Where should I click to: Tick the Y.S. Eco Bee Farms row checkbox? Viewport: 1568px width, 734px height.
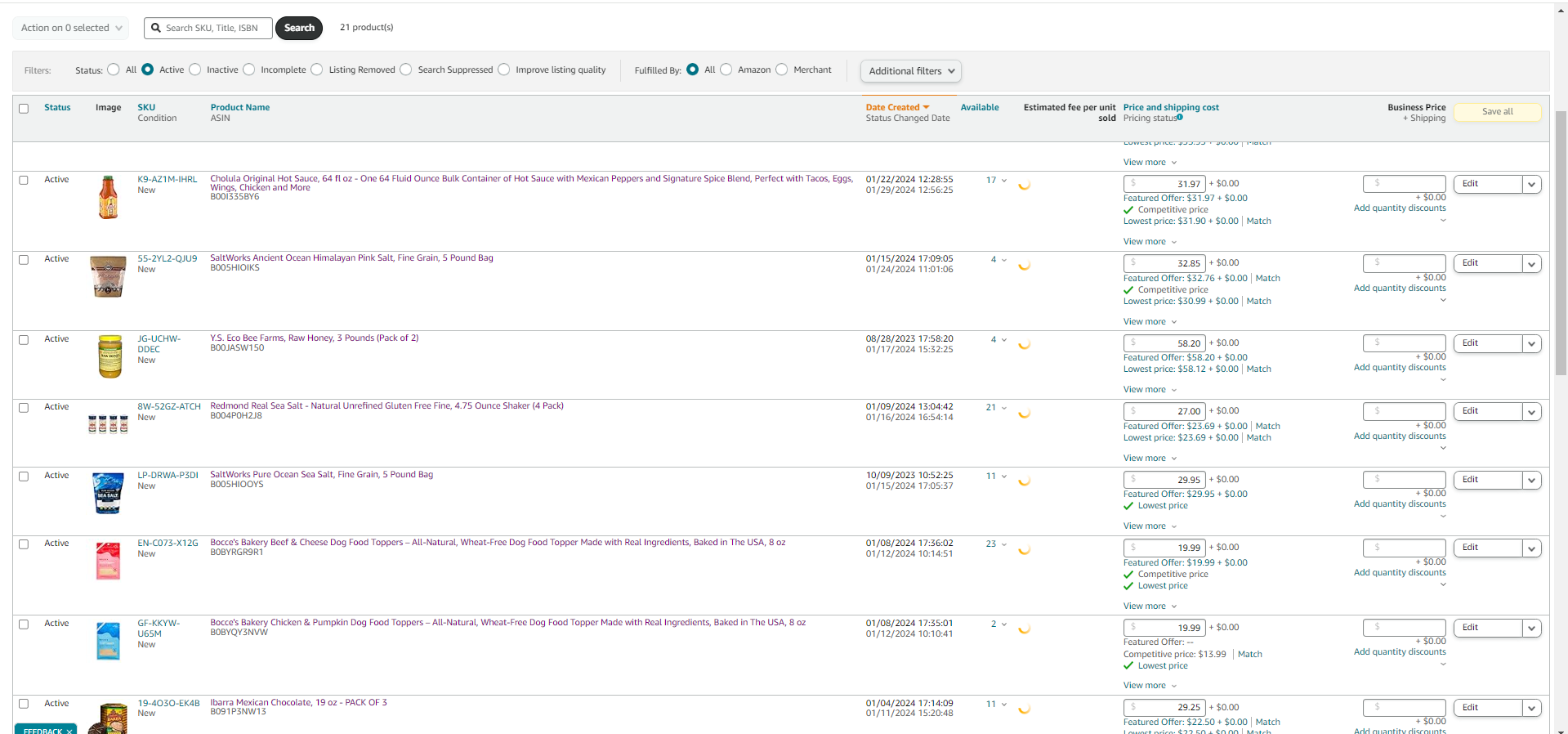pyautogui.click(x=24, y=340)
